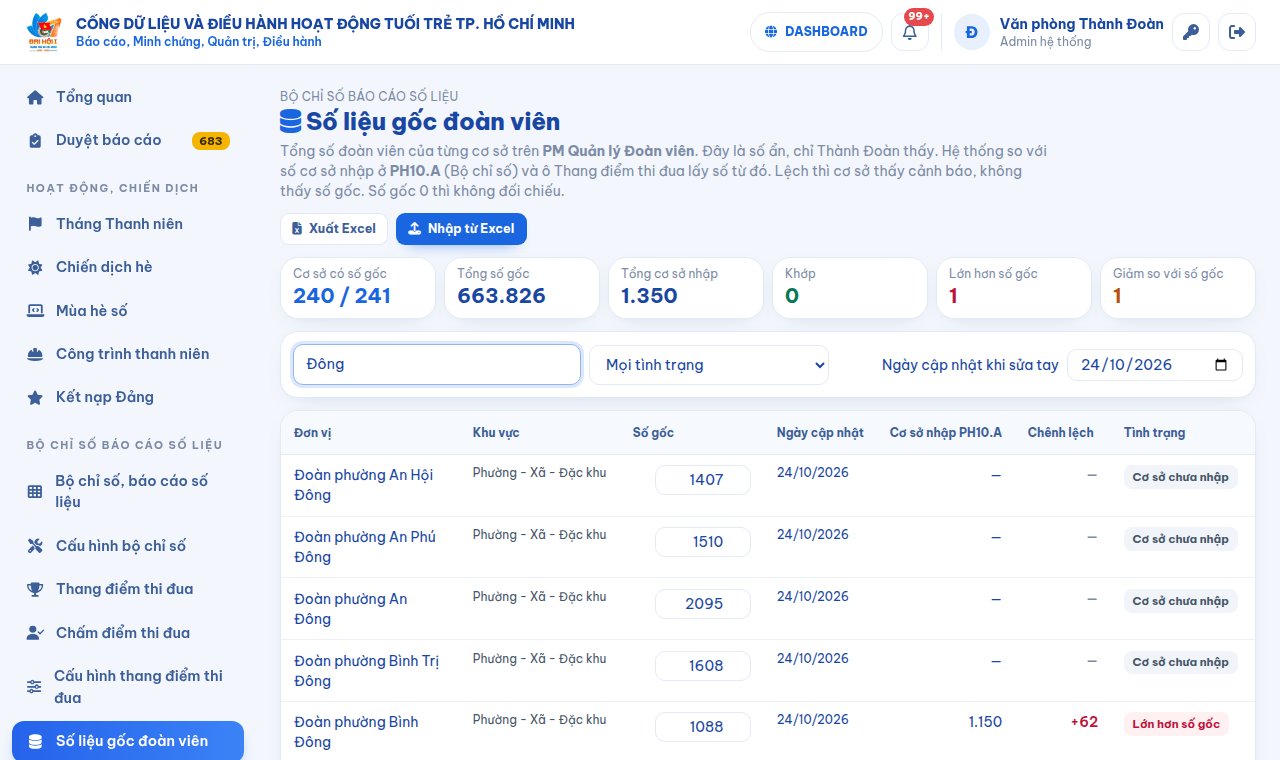Image resolution: width=1280 pixels, height=760 pixels.
Task: Click the Tổng quan home icon
Action: 35,97
